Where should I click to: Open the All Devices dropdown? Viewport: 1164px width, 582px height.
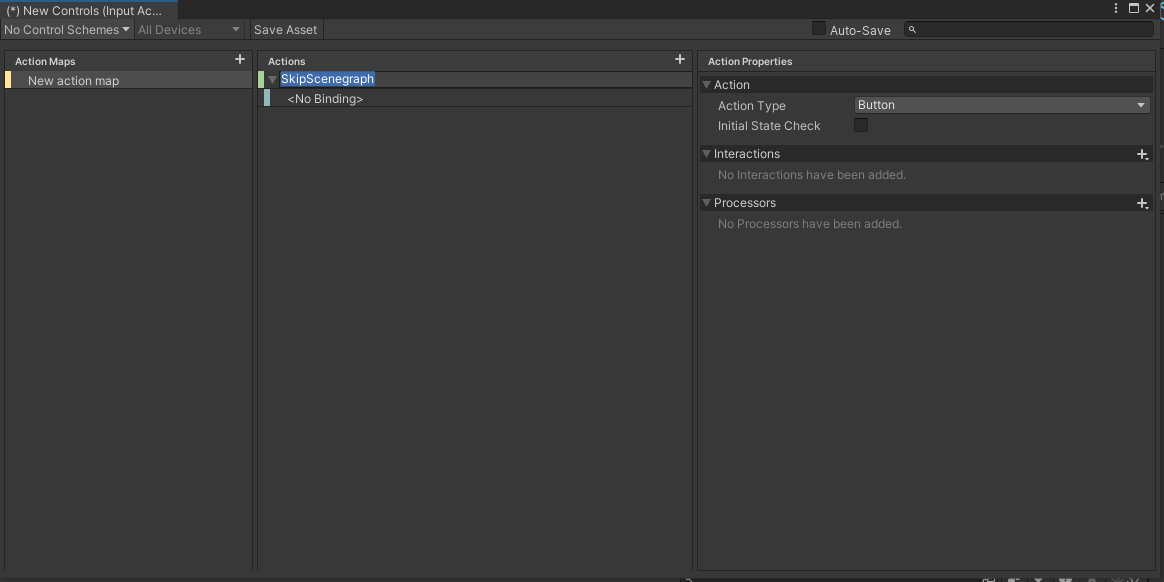[189, 30]
